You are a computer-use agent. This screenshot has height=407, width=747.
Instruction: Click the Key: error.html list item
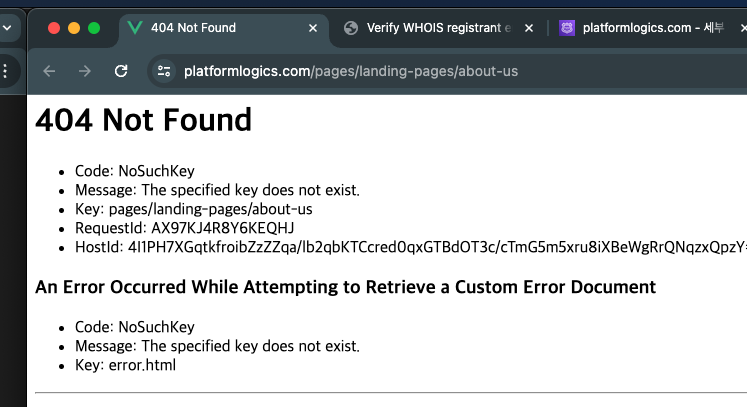125,365
